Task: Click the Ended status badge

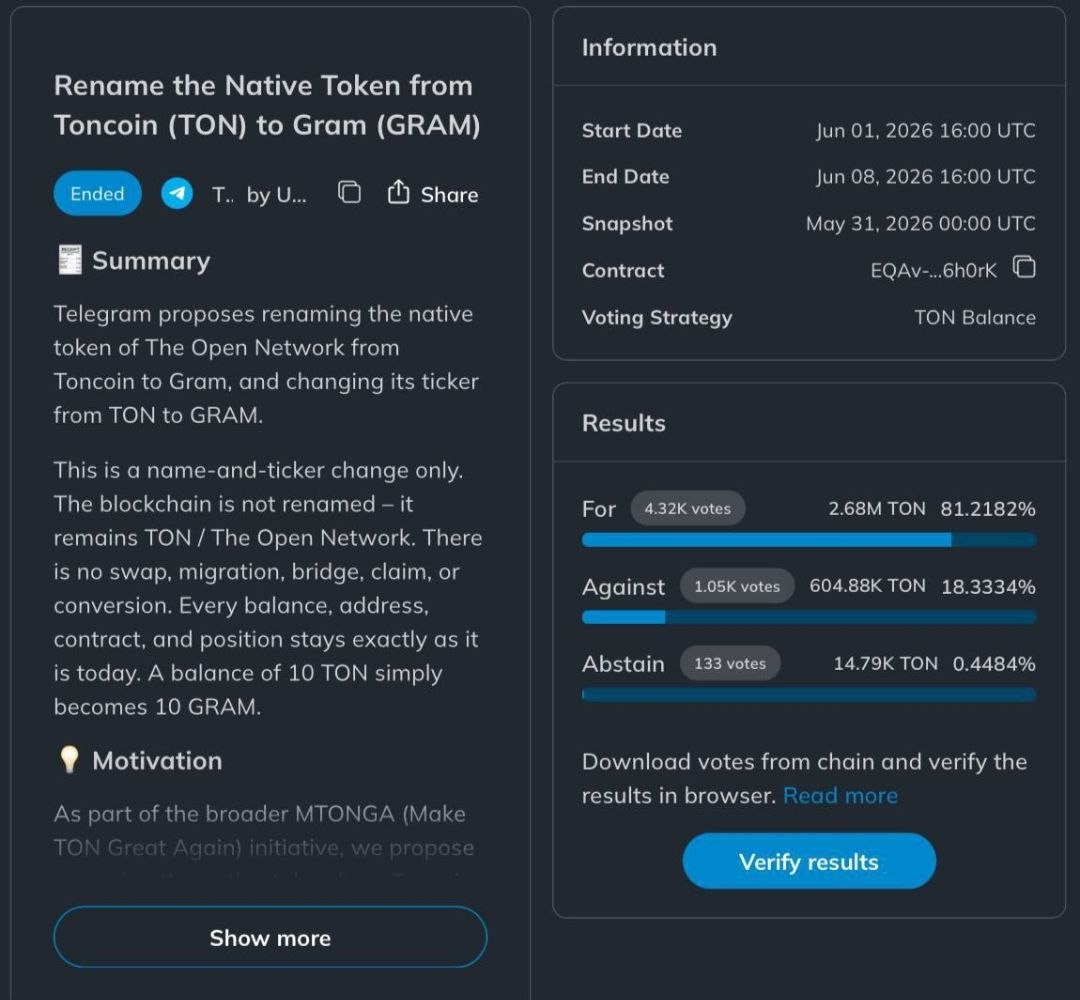Action: tap(97, 194)
